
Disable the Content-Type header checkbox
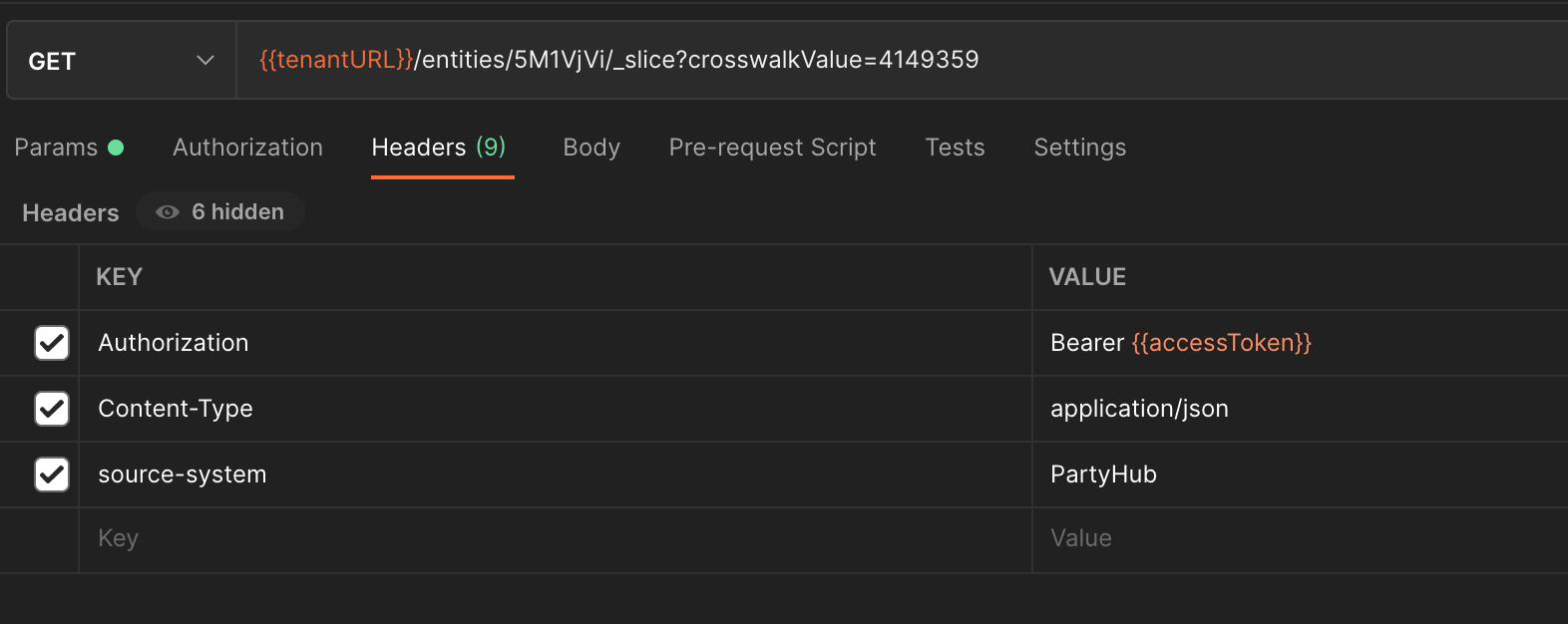52,409
